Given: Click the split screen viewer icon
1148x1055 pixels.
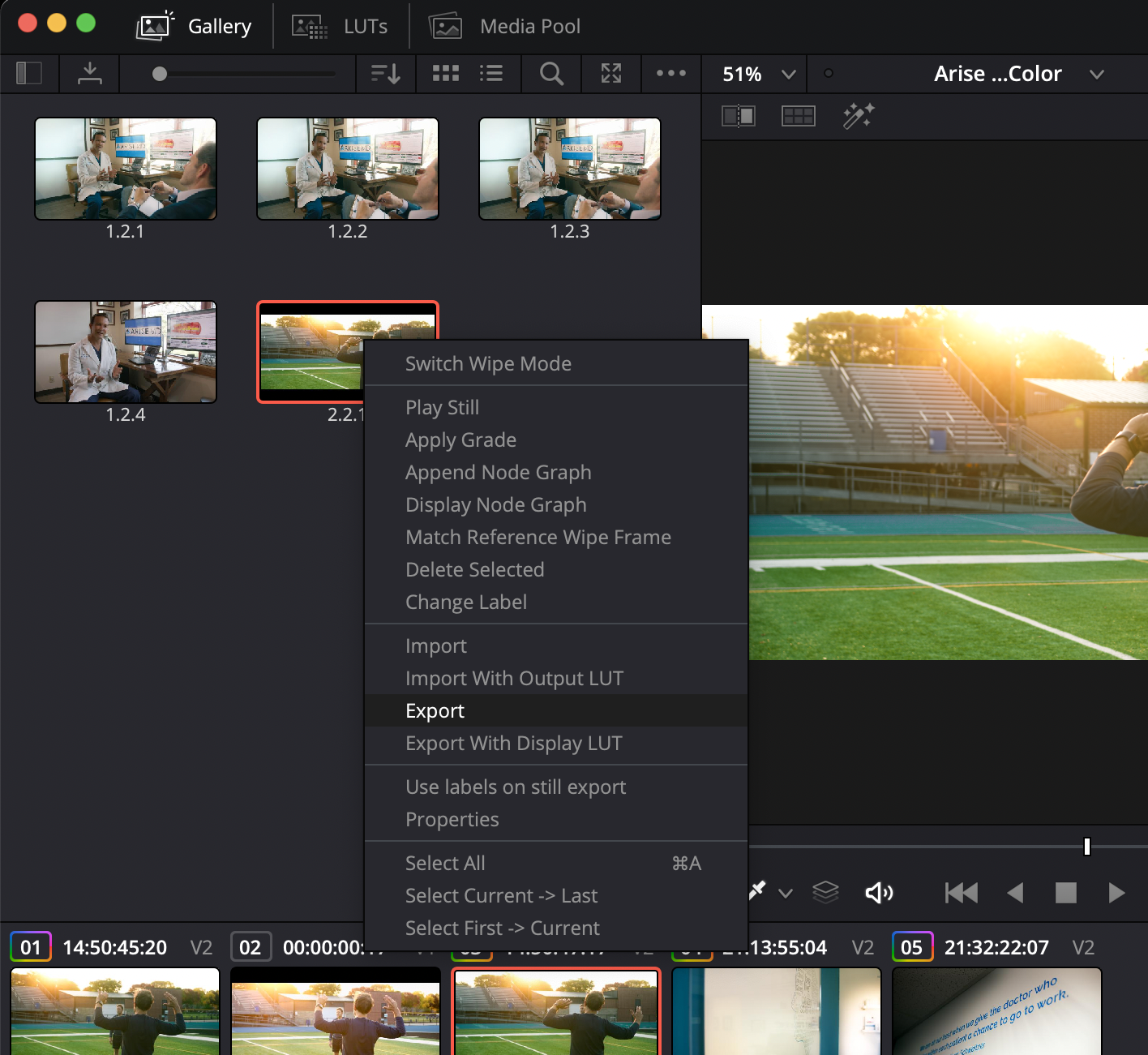Looking at the screenshot, I should pos(738,115).
